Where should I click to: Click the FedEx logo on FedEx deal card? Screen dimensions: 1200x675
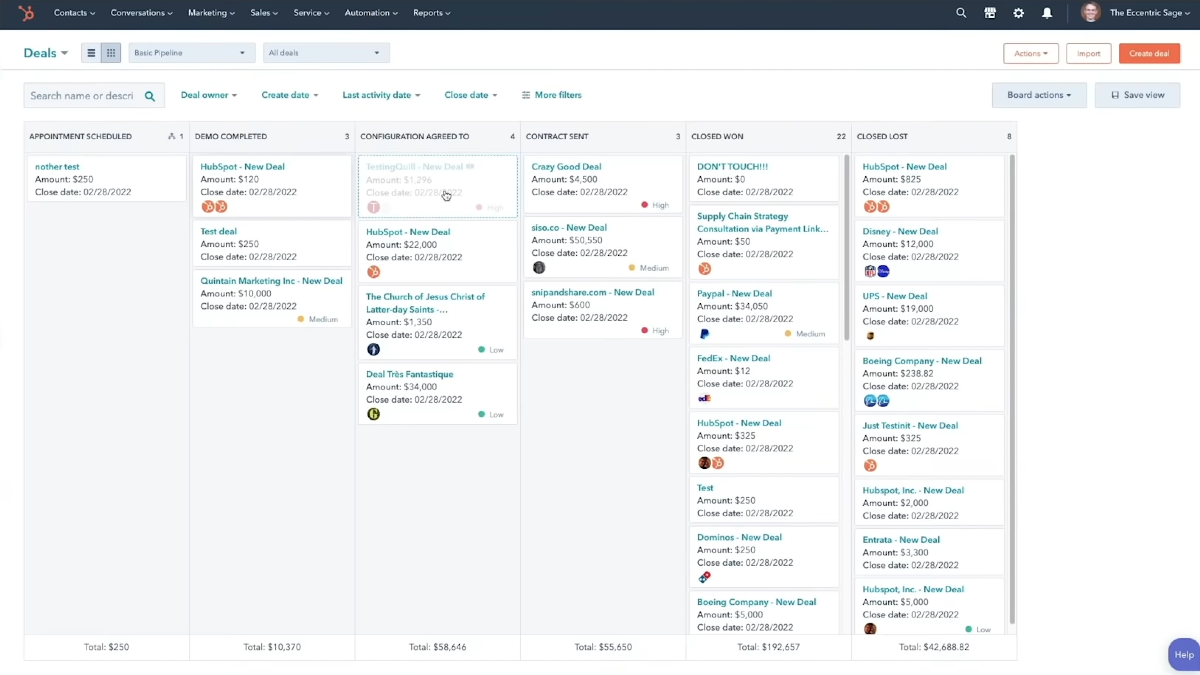click(x=704, y=398)
